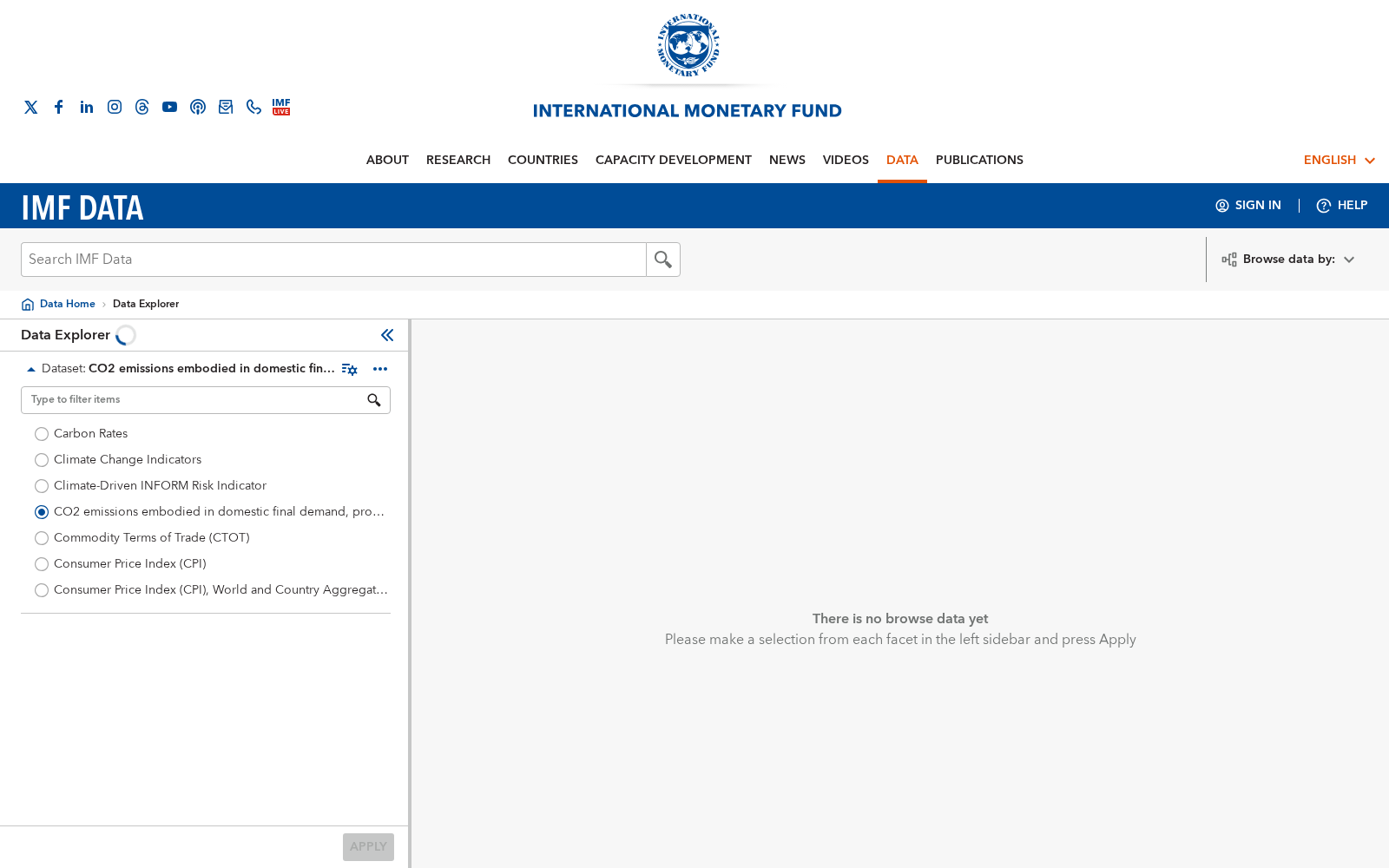Open IMF Threads icon
This screenshot has height=868, width=1389.
pos(142,107)
